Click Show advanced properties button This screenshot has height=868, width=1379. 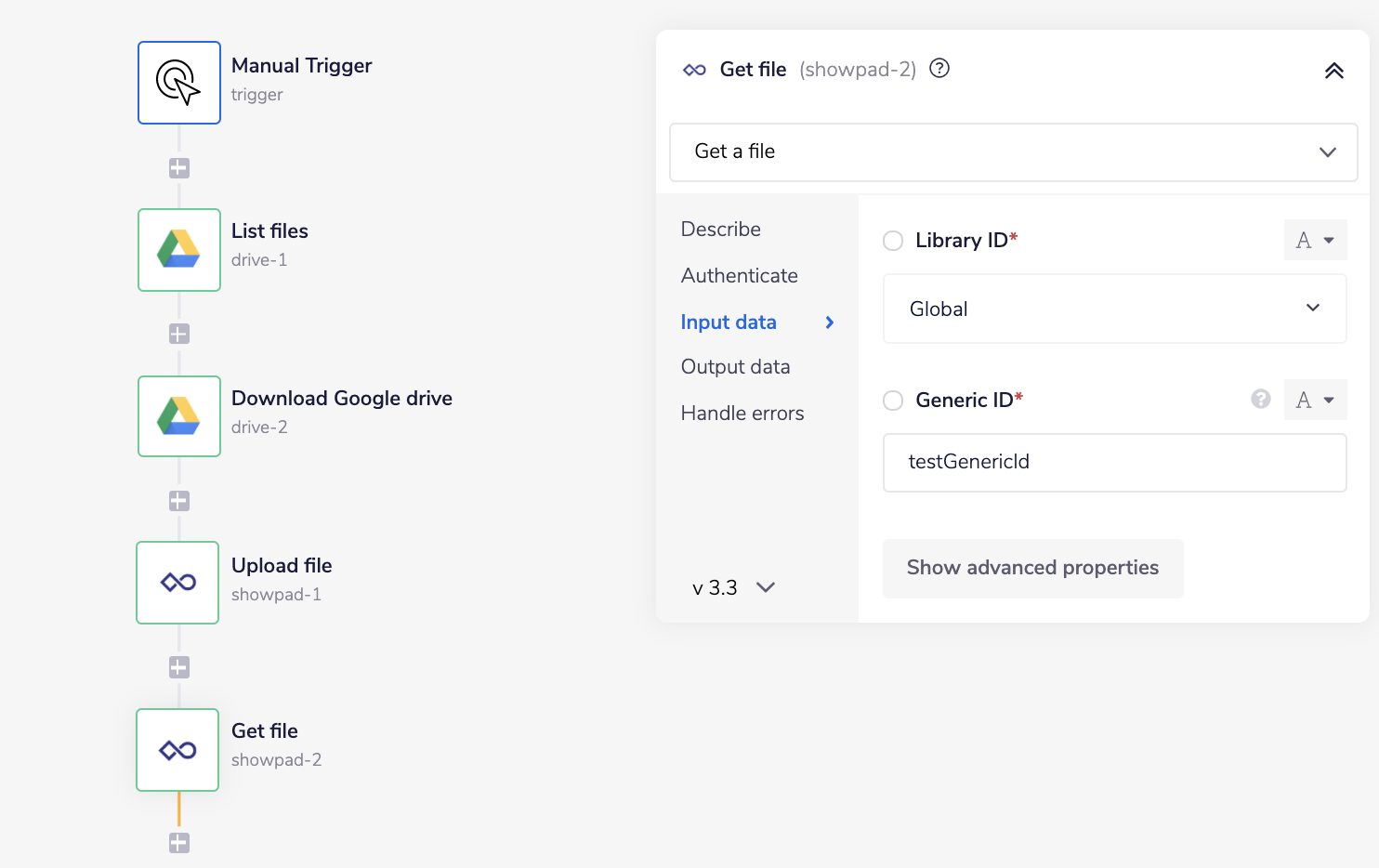1032,568
